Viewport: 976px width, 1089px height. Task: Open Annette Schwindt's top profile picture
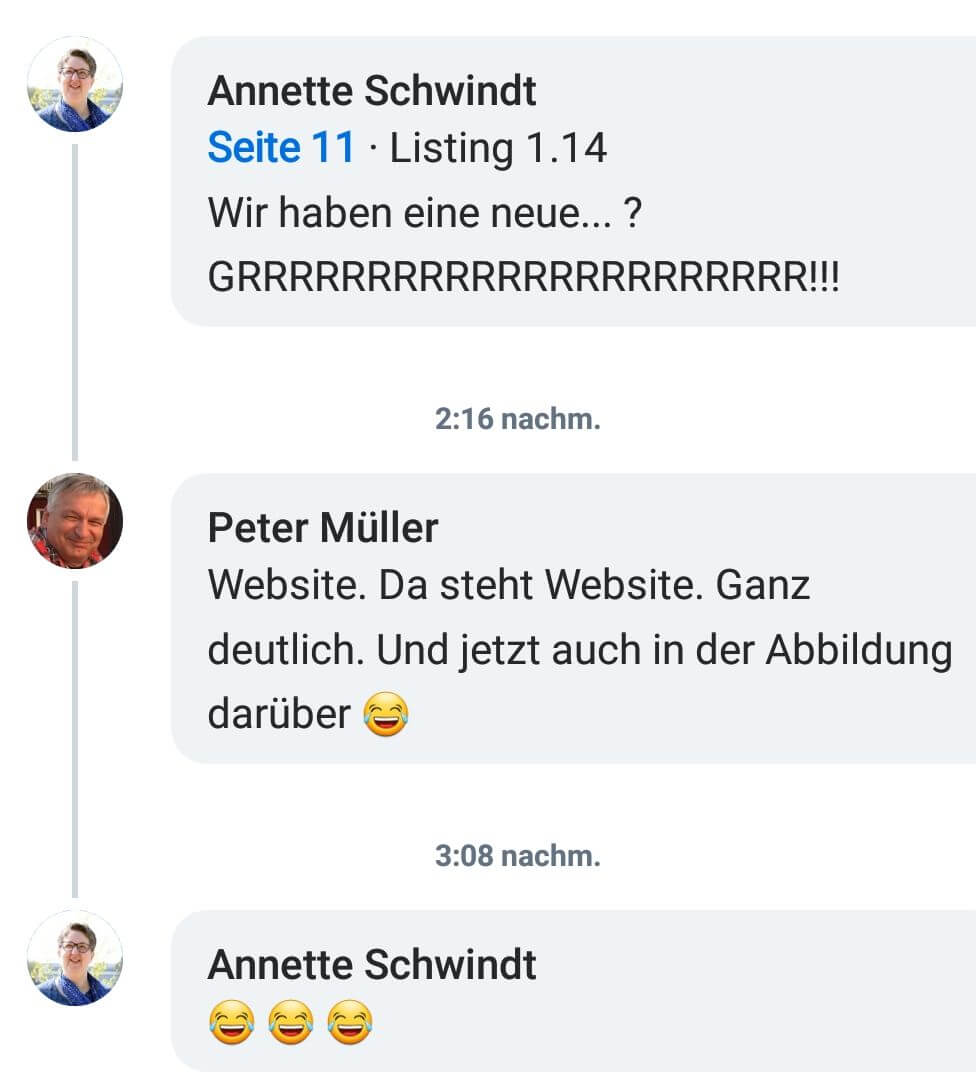click(75, 84)
